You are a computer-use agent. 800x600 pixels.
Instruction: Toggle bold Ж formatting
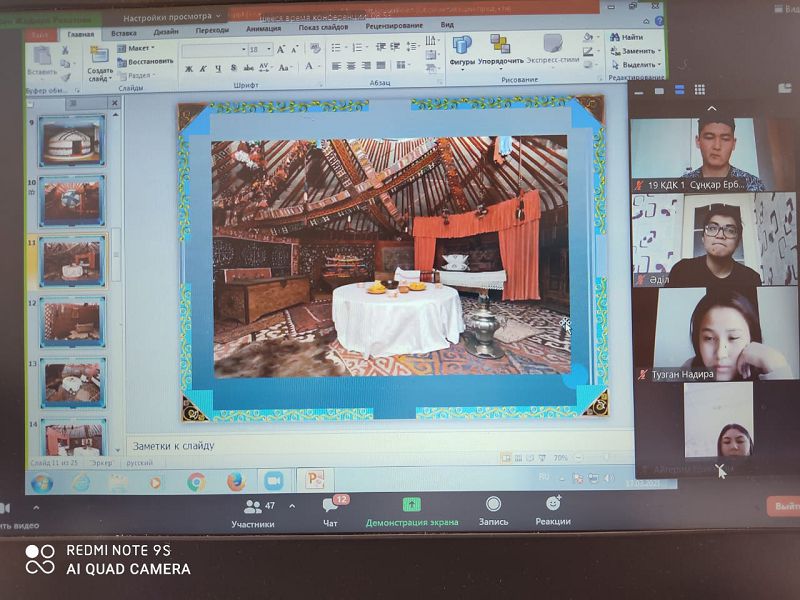click(189, 68)
